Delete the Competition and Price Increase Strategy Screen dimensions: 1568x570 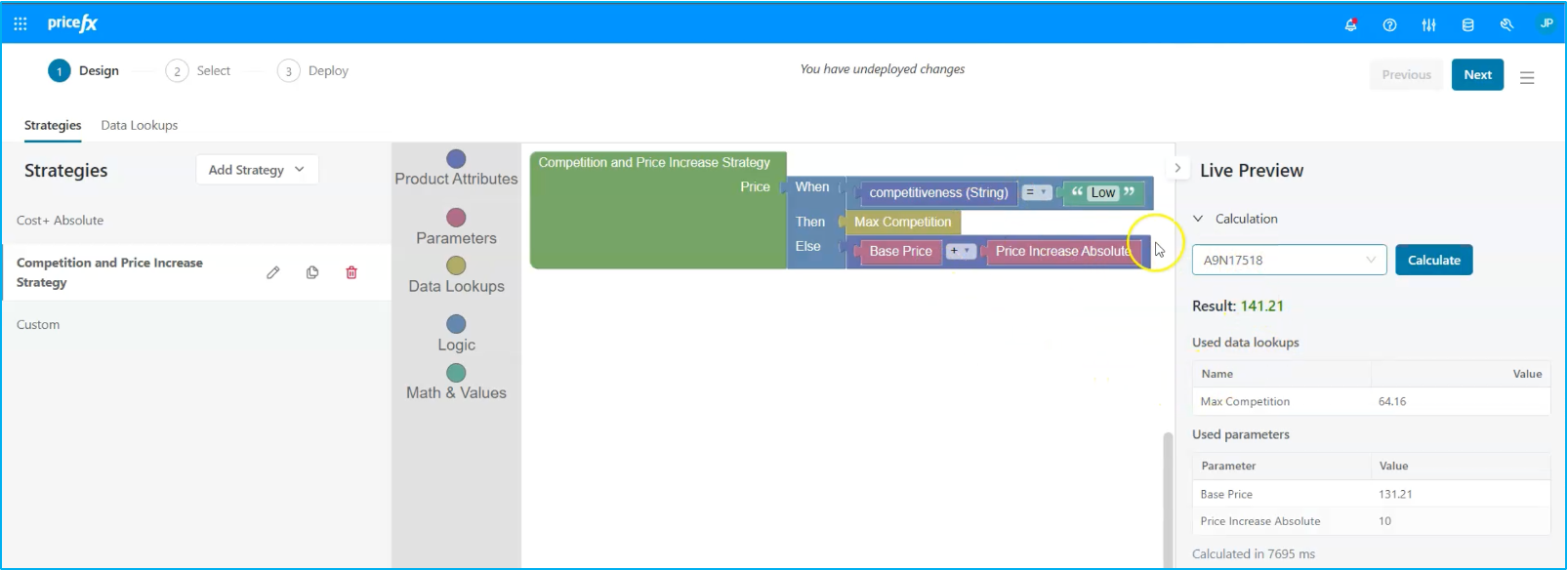tap(351, 272)
